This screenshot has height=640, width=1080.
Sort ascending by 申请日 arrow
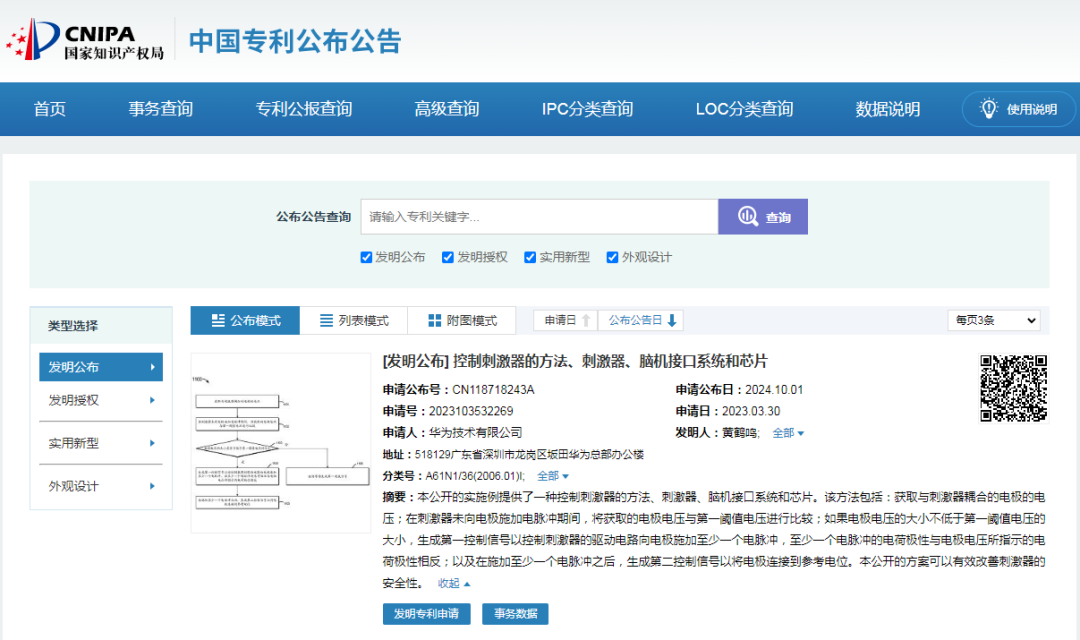(x=587, y=321)
